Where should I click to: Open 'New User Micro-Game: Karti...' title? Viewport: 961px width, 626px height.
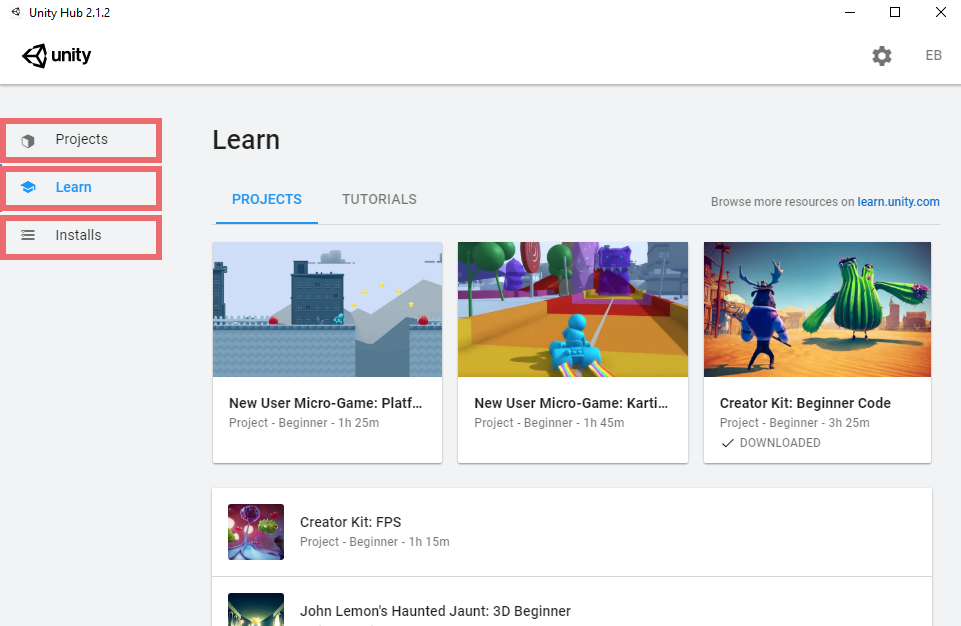[x=571, y=403]
